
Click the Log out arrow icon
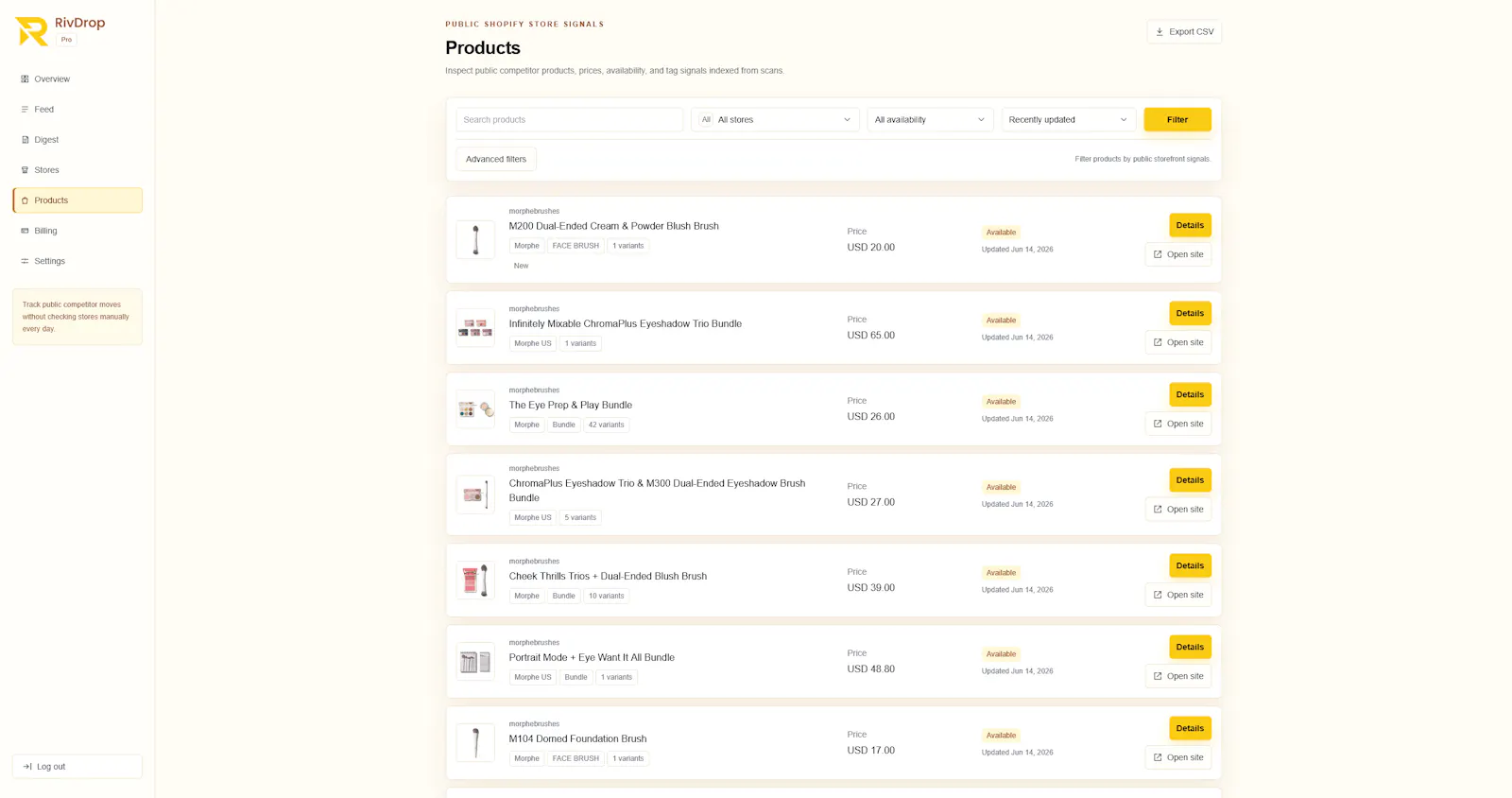[27, 767]
